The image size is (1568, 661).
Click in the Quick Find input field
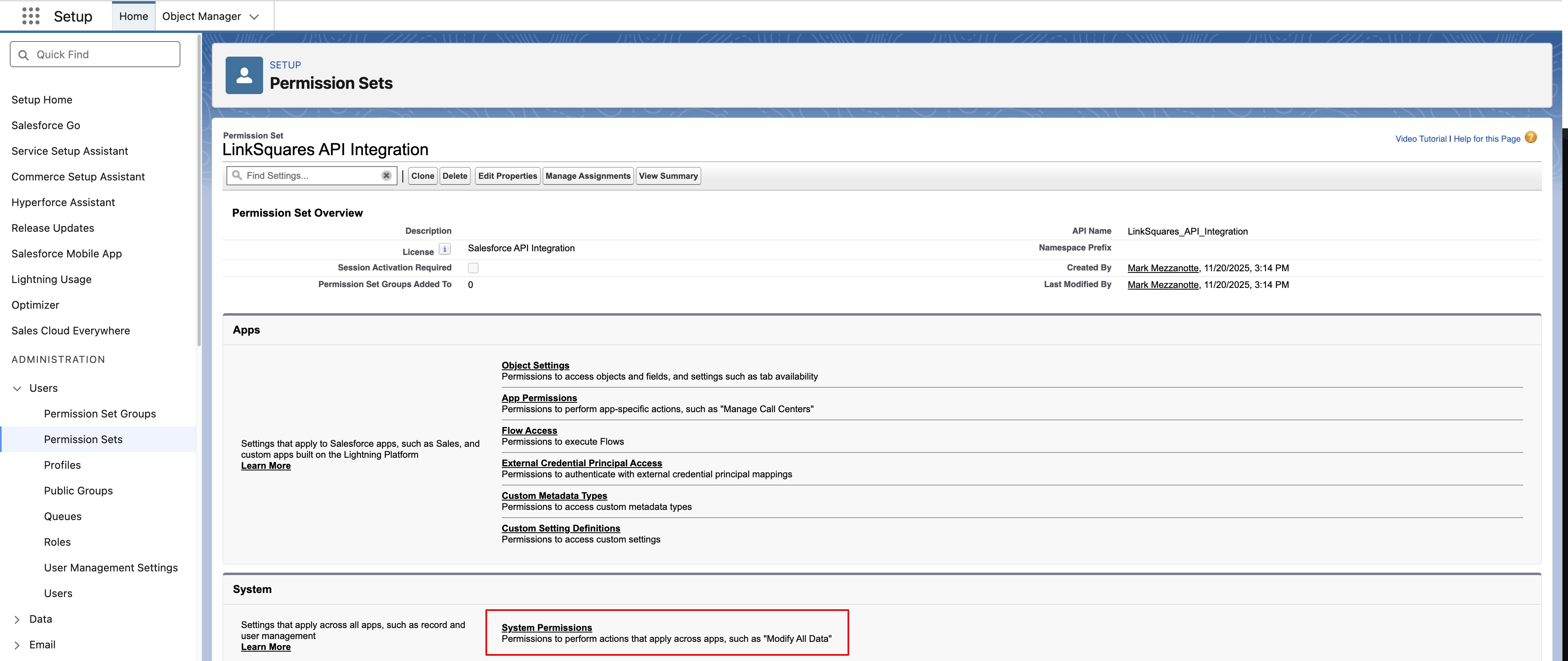coord(103,55)
